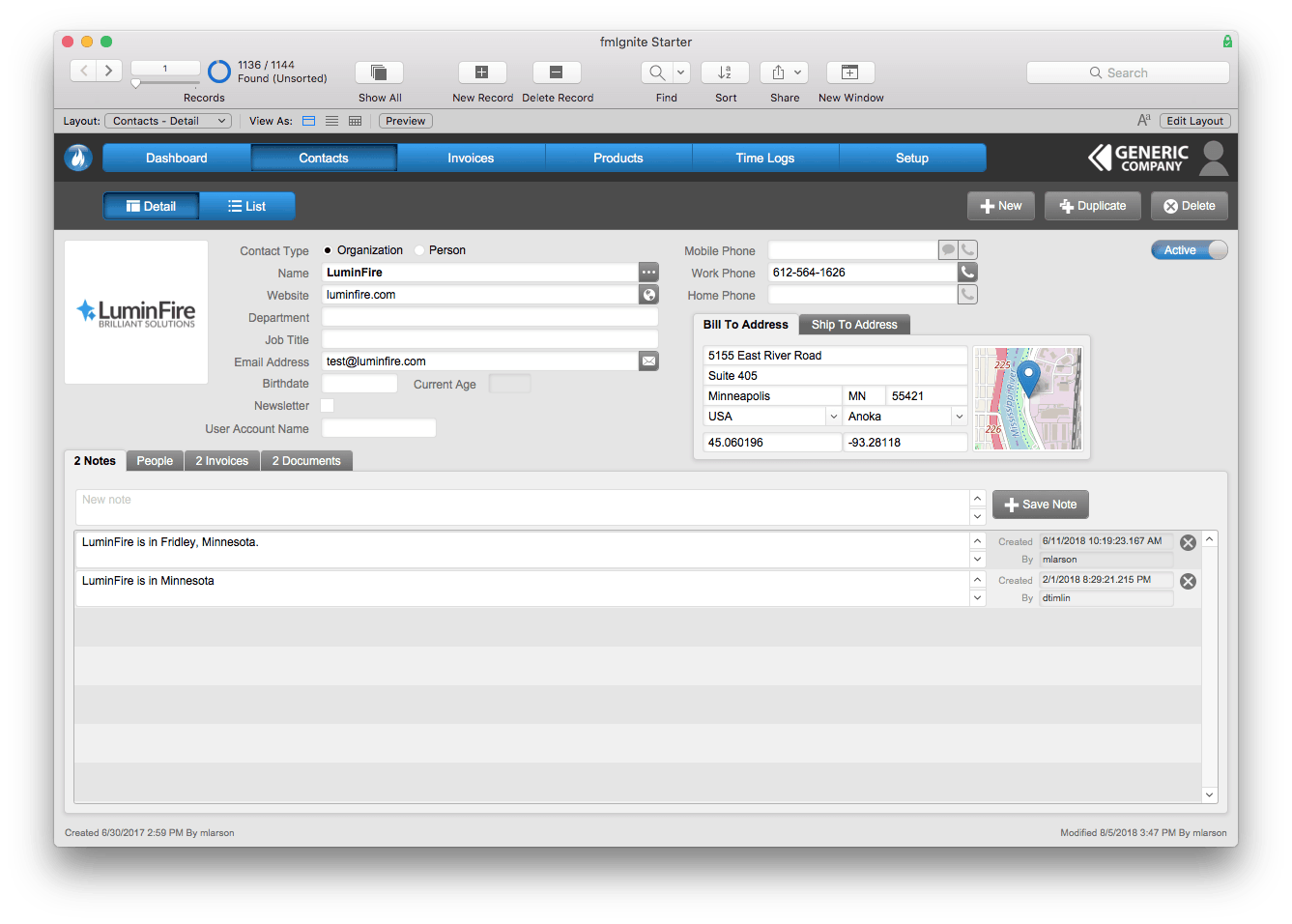Click the New note input field
1292x924 pixels.
[523, 507]
